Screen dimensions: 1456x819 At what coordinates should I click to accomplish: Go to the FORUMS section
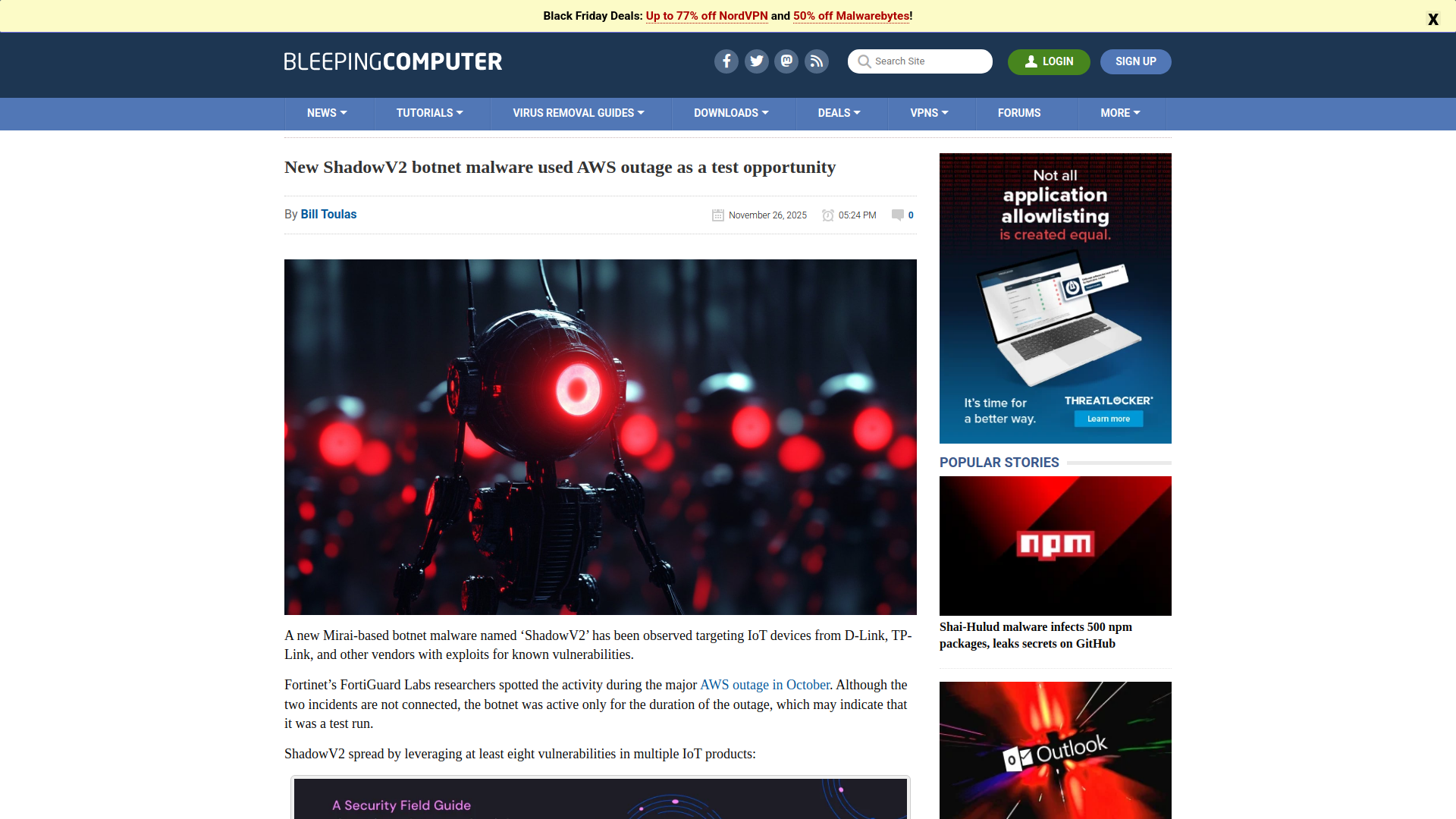click(1018, 113)
